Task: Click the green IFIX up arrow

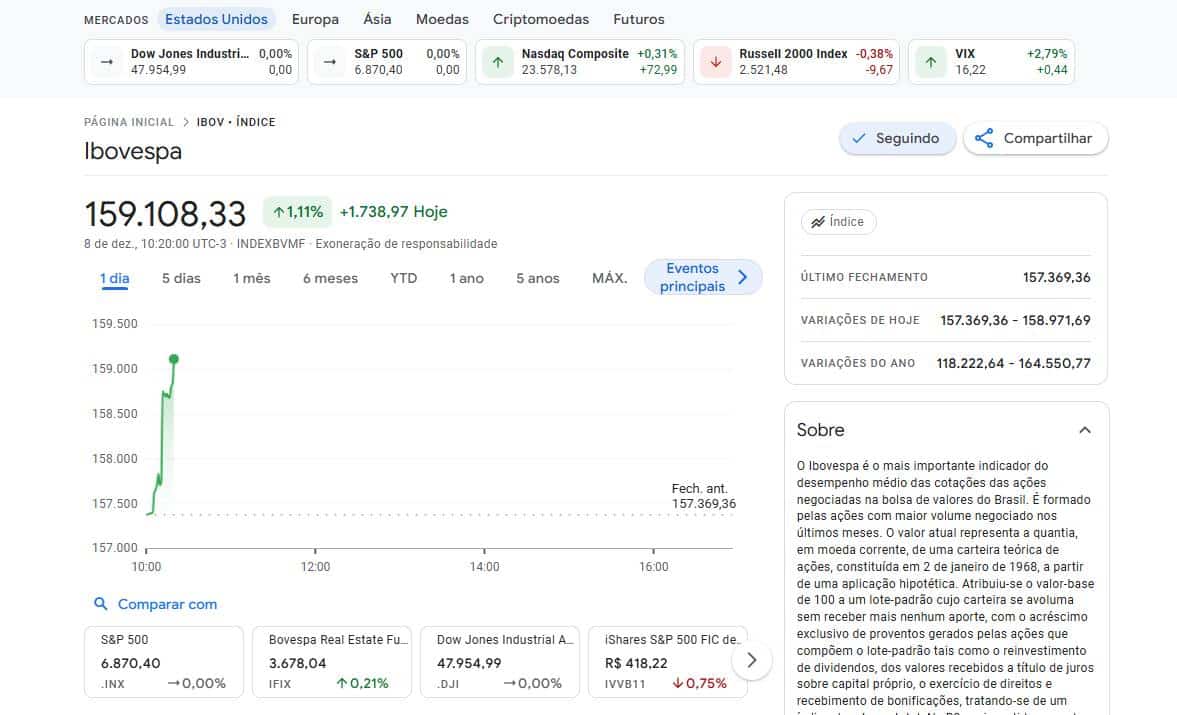Action: (342, 683)
